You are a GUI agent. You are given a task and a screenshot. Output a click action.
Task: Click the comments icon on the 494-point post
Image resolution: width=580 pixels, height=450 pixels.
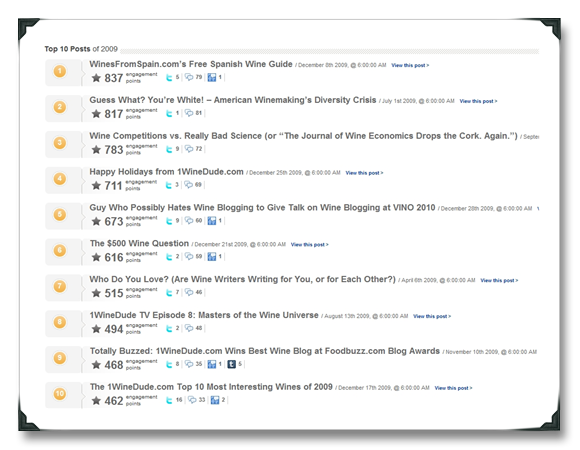click(x=189, y=328)
